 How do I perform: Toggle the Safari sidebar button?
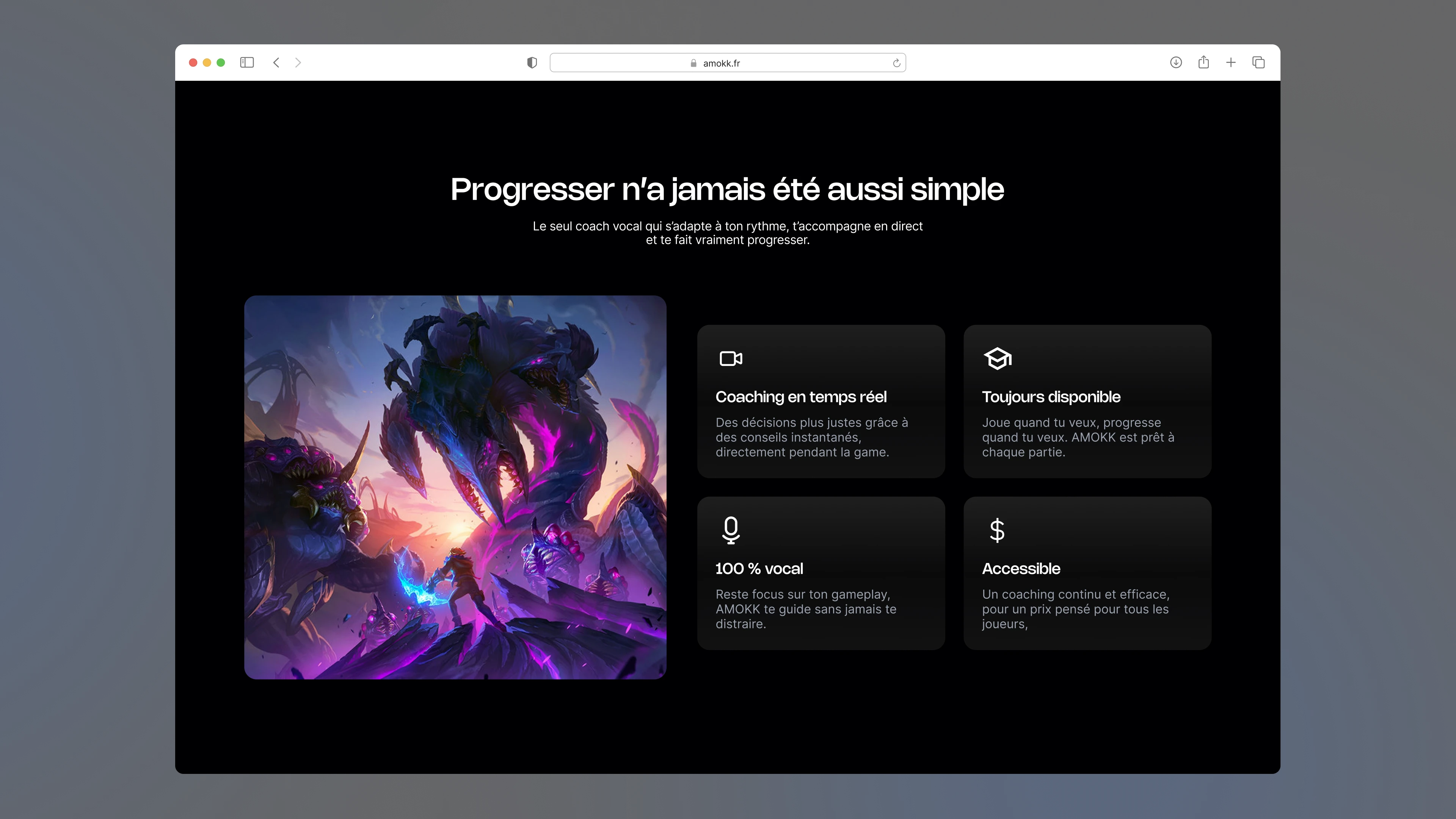(247, 63)
